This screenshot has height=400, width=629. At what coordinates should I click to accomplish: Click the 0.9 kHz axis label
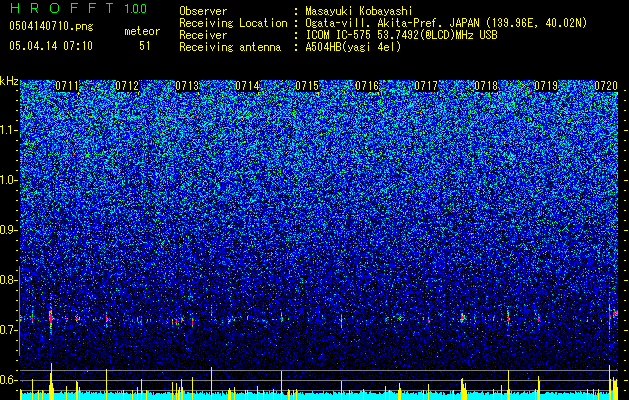click(8, 230)
